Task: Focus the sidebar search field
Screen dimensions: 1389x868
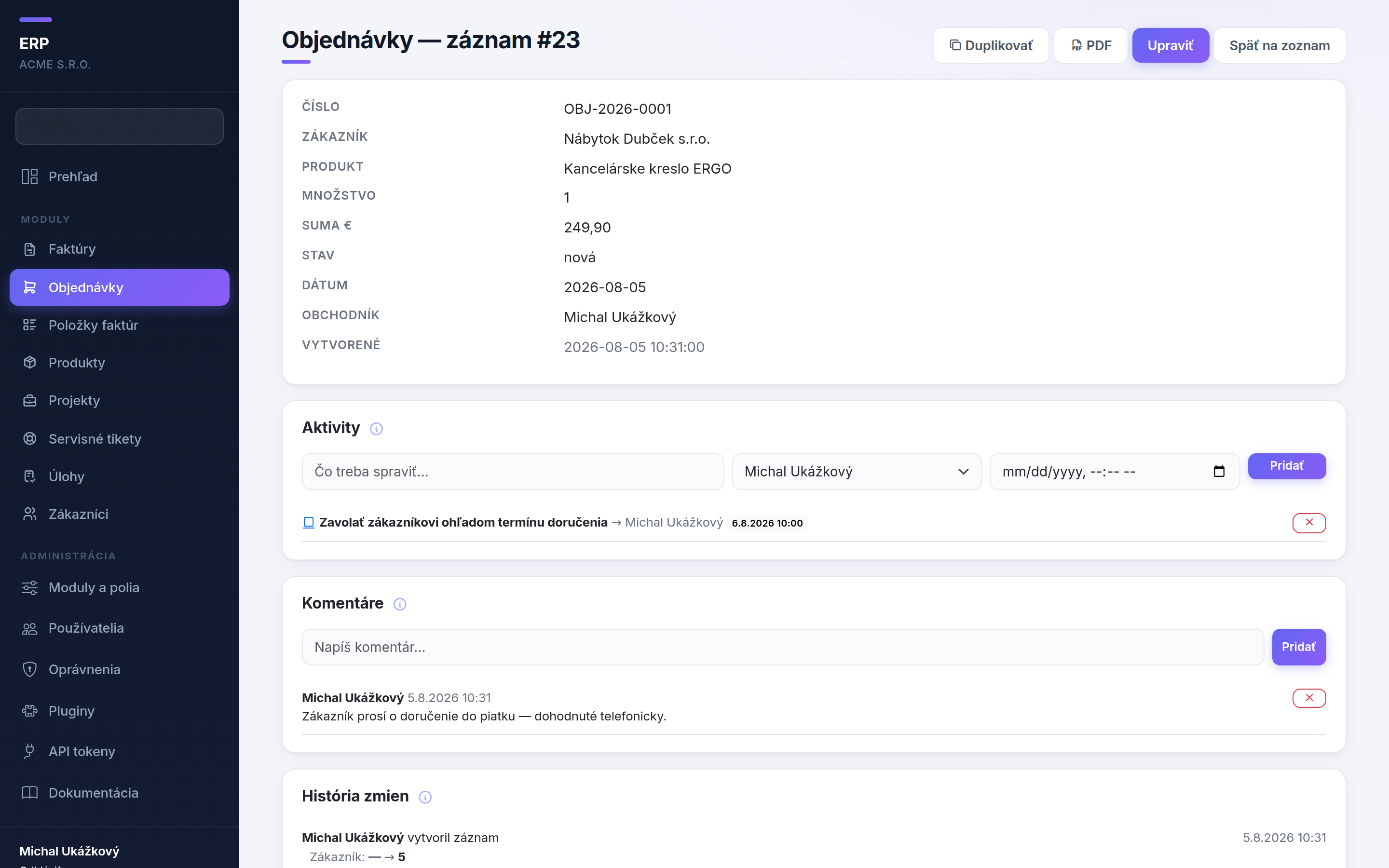Action: click(x=120, y=126)
